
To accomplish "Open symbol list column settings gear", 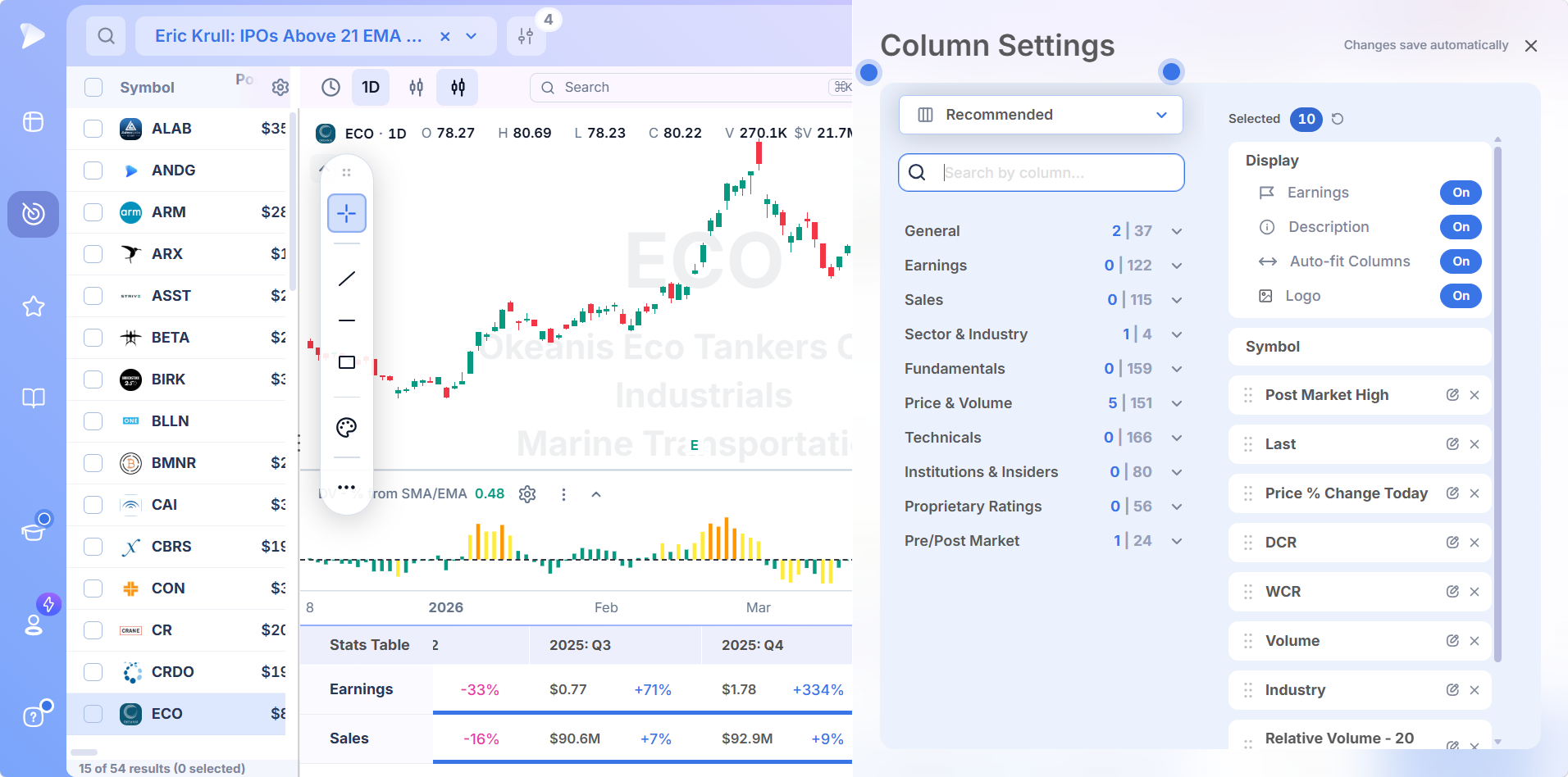I will 280,88.
